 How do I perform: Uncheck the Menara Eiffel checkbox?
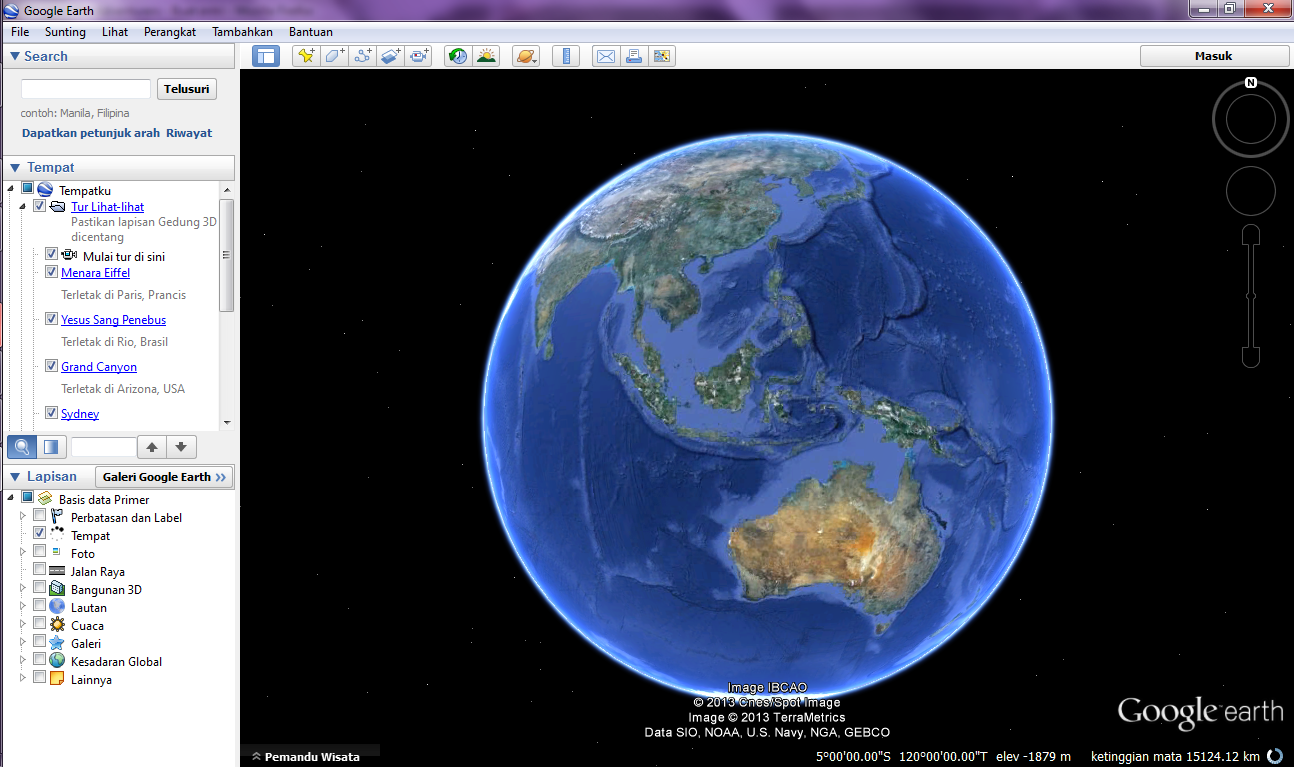coord(51,272)
